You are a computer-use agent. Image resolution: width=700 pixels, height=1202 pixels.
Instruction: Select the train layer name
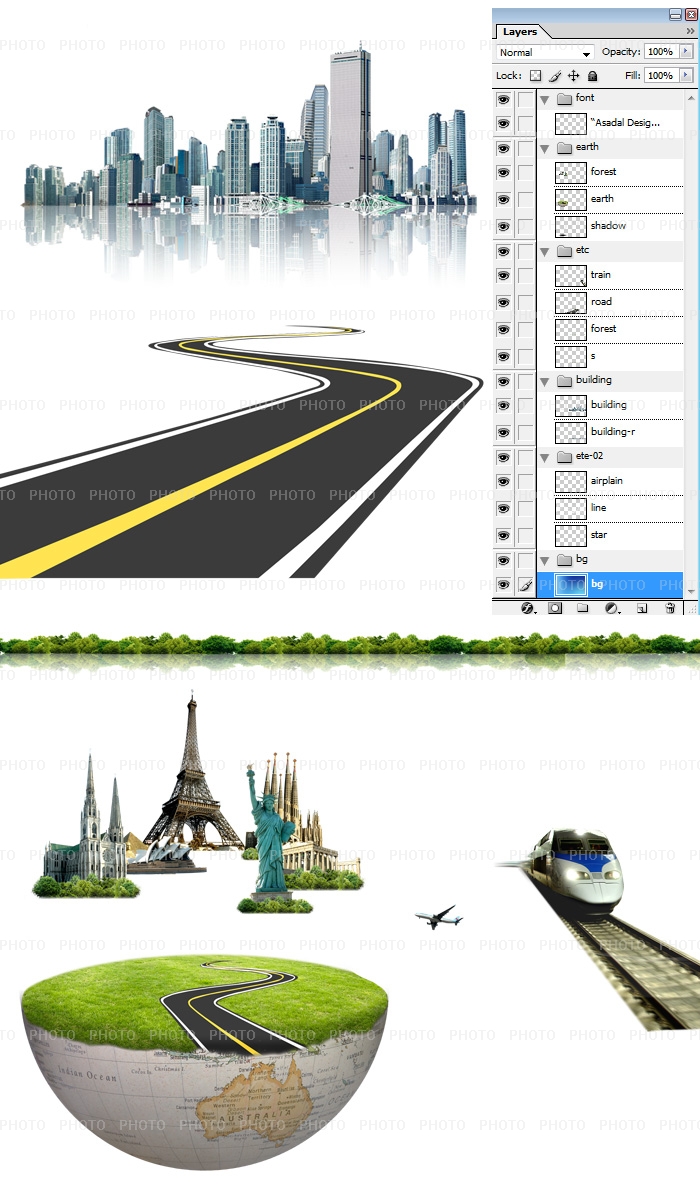click(x=601, y=274)
